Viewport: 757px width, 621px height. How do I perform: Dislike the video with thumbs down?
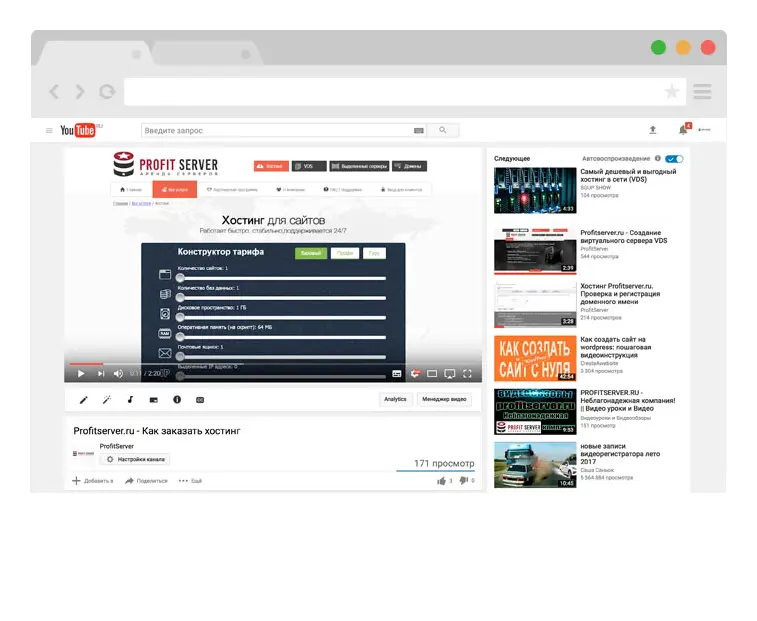[x=464, y=480]
